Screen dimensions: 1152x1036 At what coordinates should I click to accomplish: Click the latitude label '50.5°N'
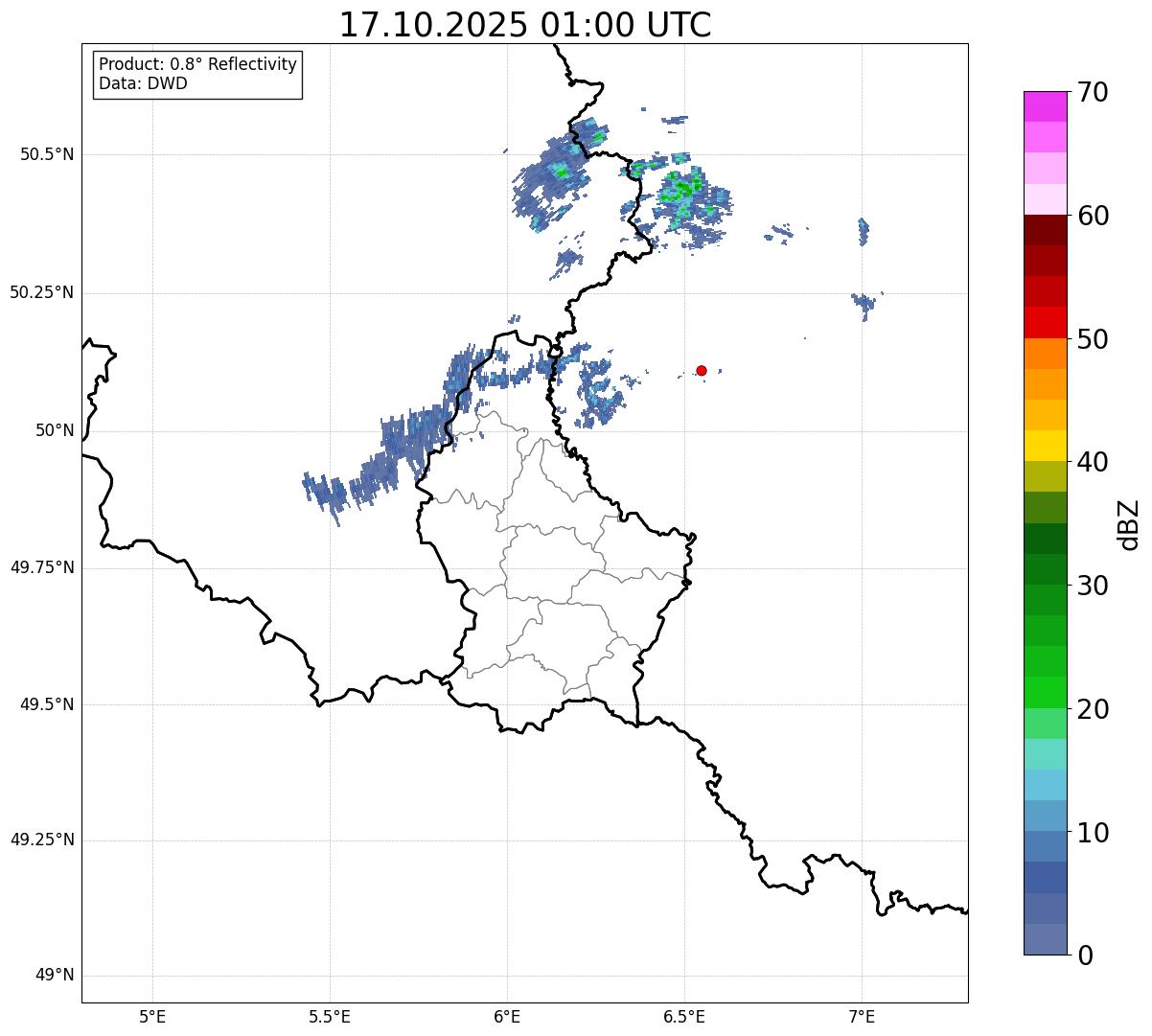pos(47,154)
